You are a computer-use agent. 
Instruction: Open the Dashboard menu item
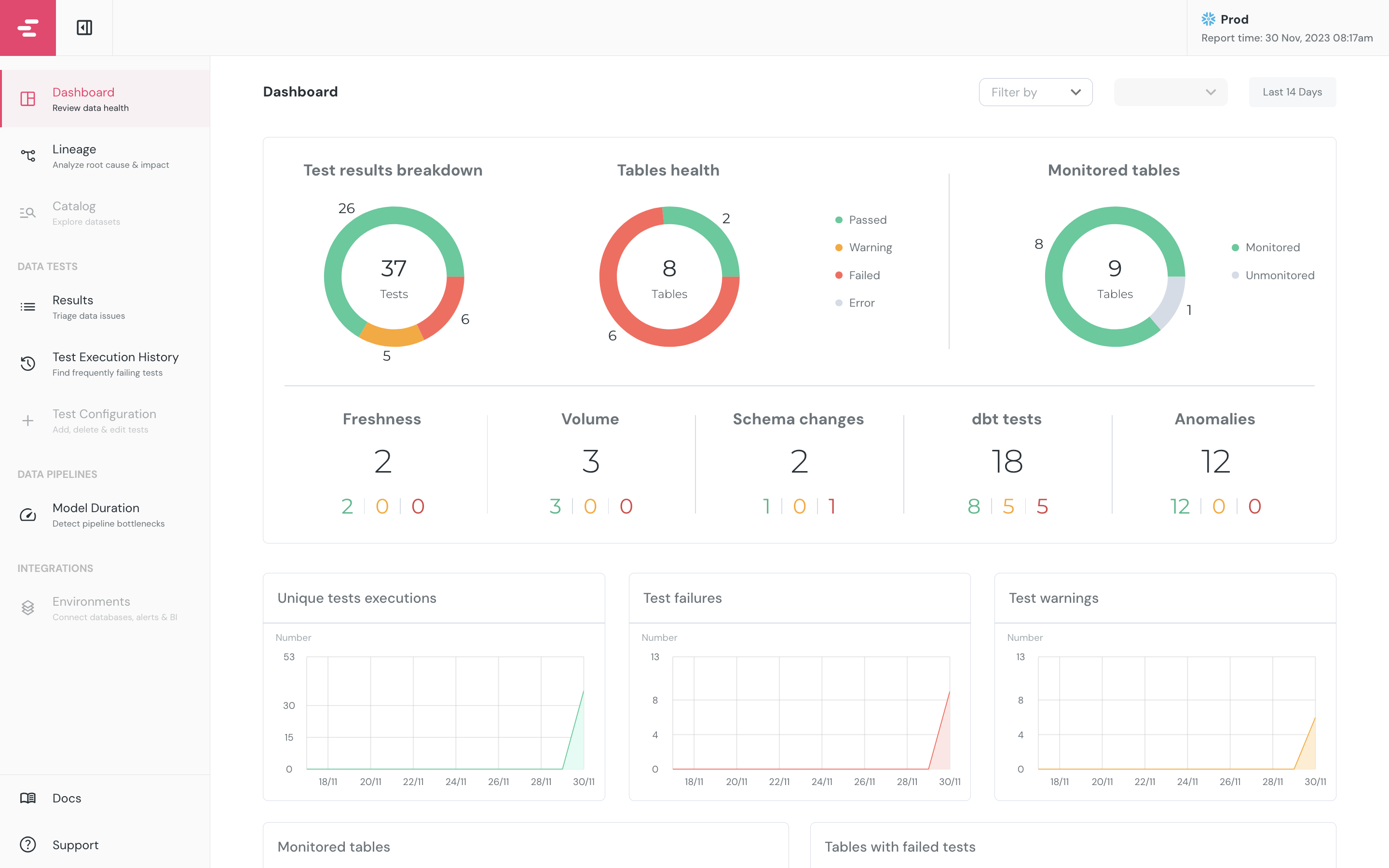point(105,99)
